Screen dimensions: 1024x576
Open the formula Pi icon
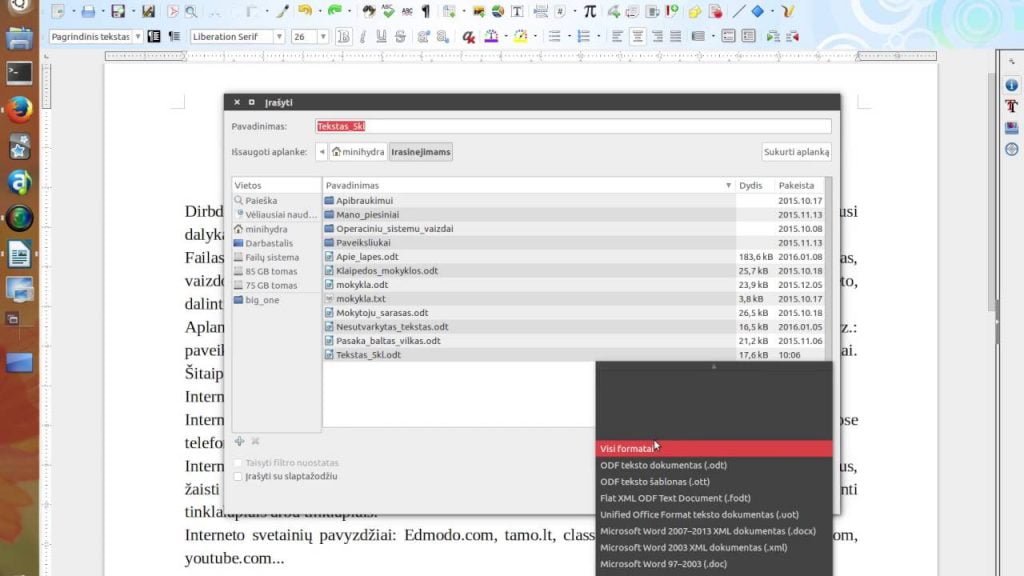tap(590, 11)
